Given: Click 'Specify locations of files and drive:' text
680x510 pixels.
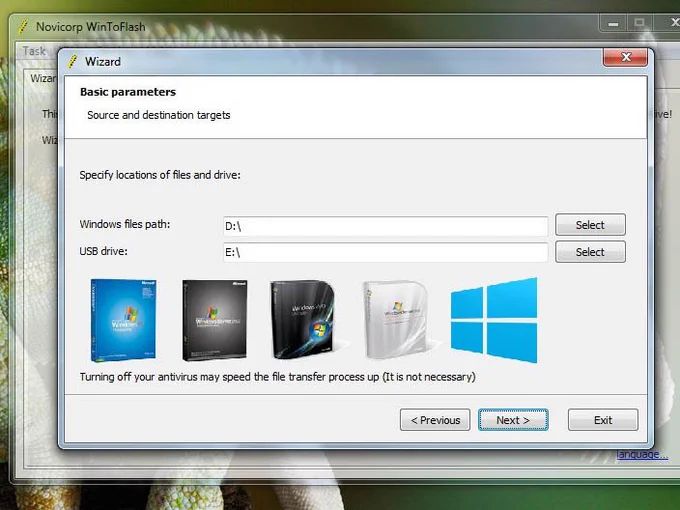Looking at the screenshot, I should coord(160,175).
